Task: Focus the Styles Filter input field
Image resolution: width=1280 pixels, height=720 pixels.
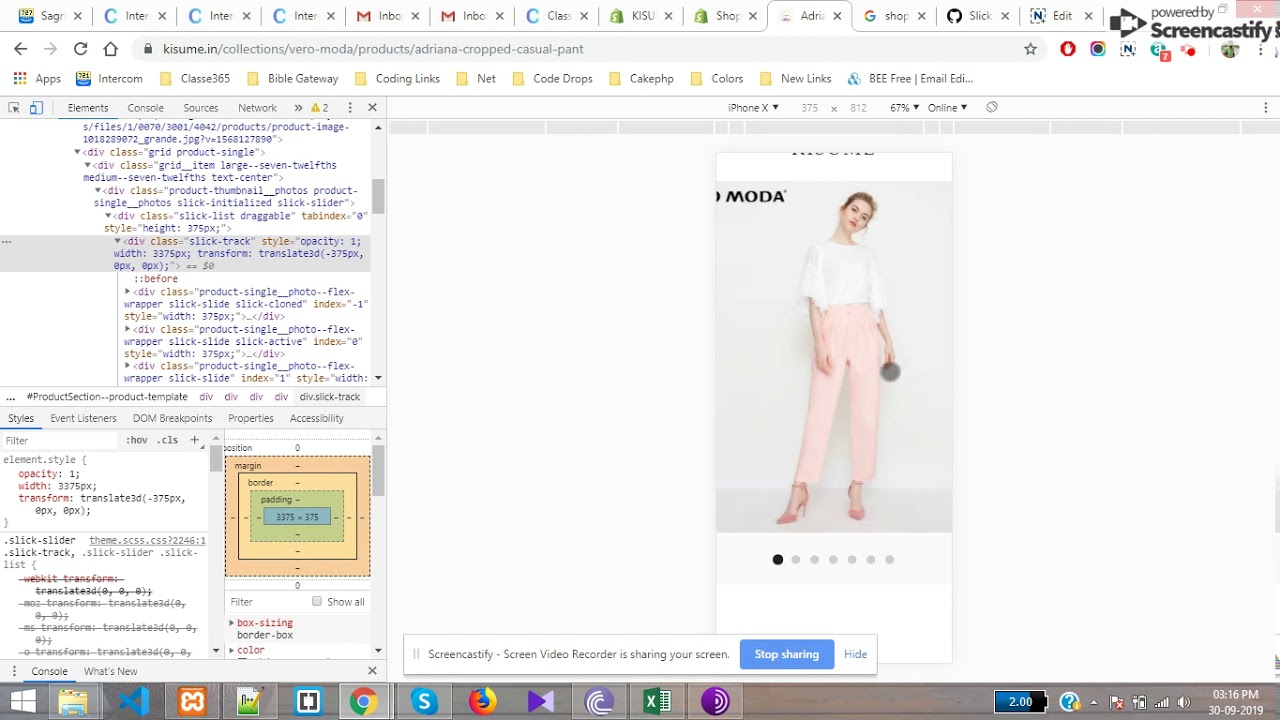Action: [x=60, y=440]
